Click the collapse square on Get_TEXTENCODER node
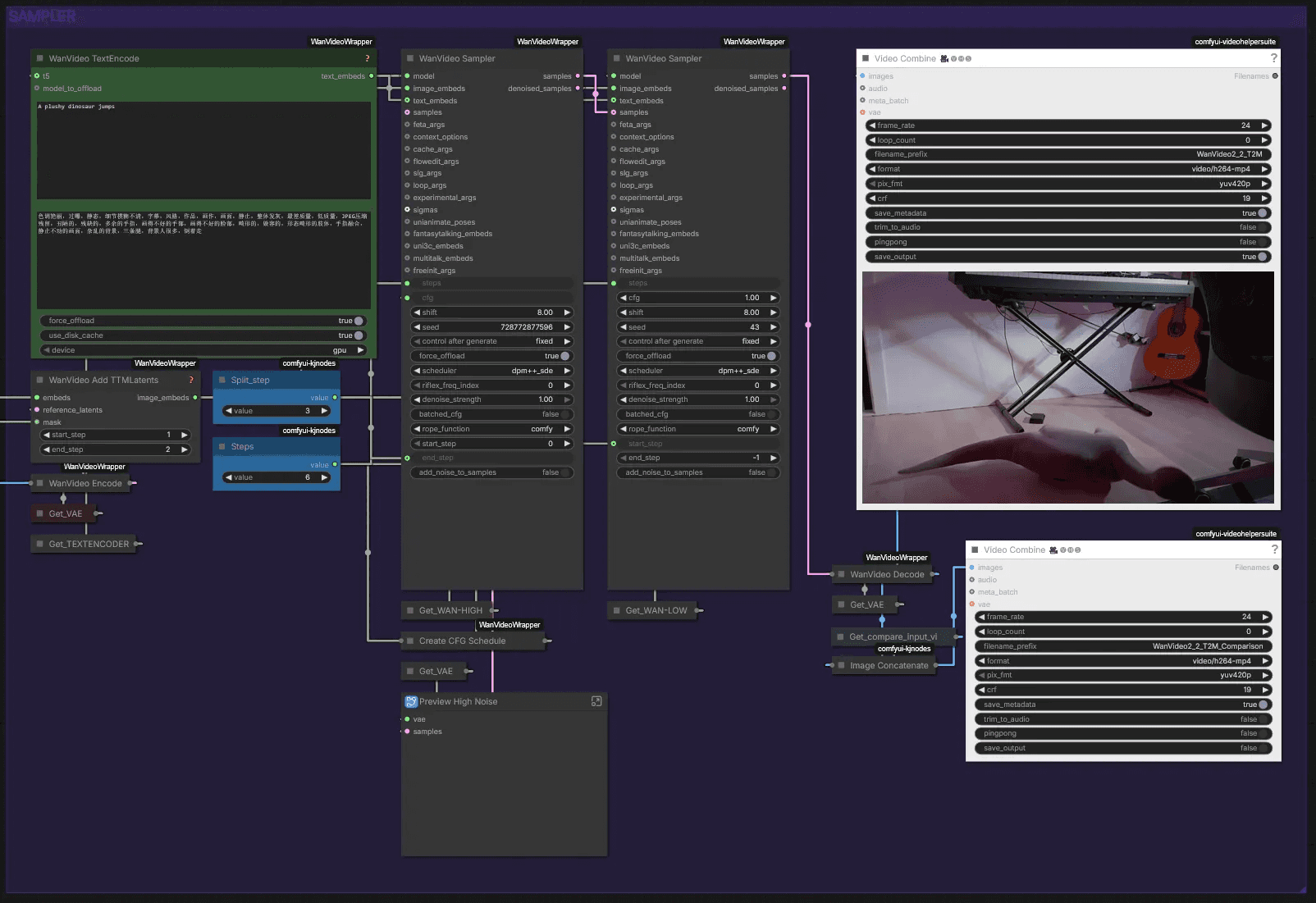Image resolution: width=1316 pixels, height=903 pixels. click(x=39, y=545)
